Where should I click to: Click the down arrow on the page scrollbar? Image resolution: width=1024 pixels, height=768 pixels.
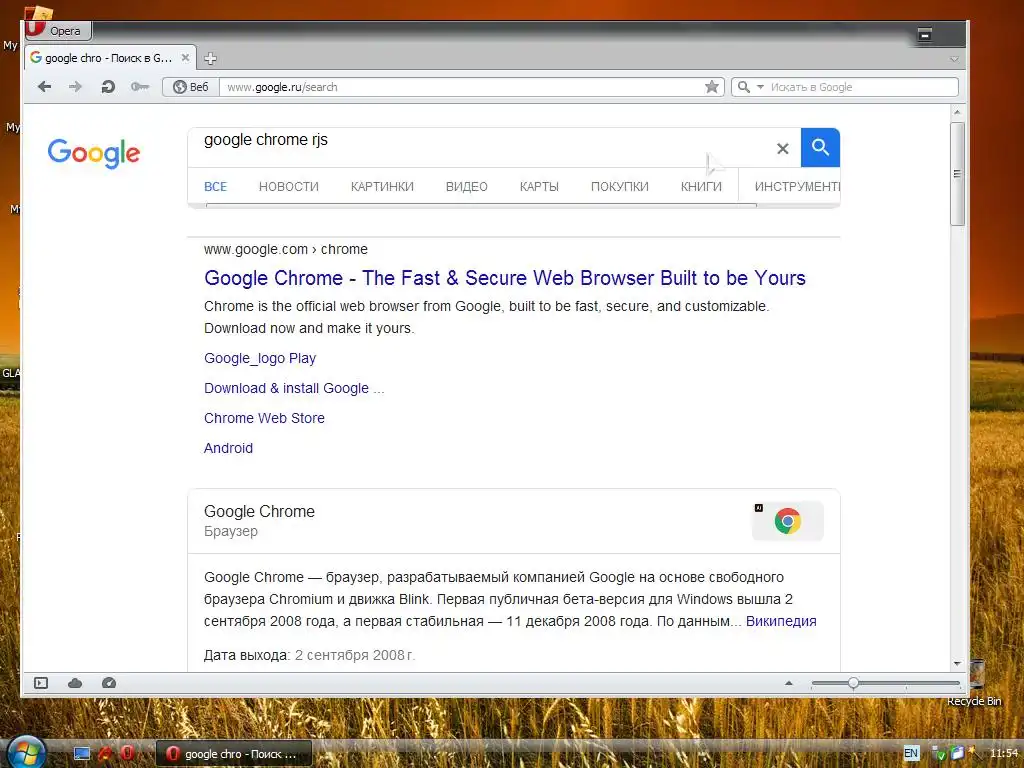tap(957, 664)
